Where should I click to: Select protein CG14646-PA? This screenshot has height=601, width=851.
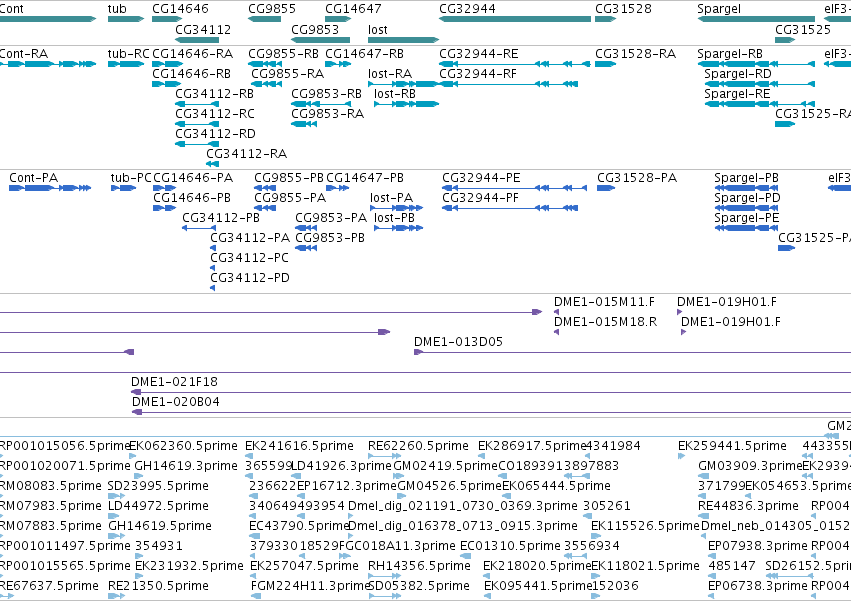pyautogui.click(x=164, y=188)
